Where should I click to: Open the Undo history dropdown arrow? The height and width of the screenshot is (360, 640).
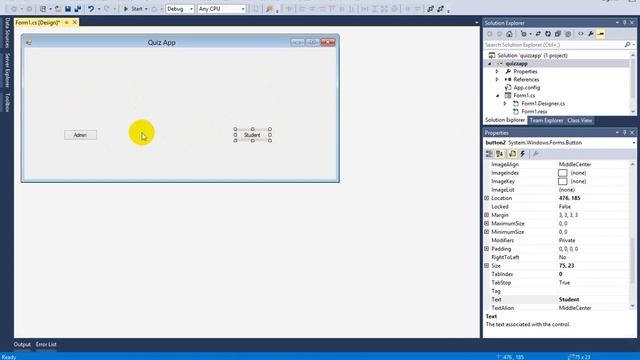pyautogui.click(x=99, y=9)
